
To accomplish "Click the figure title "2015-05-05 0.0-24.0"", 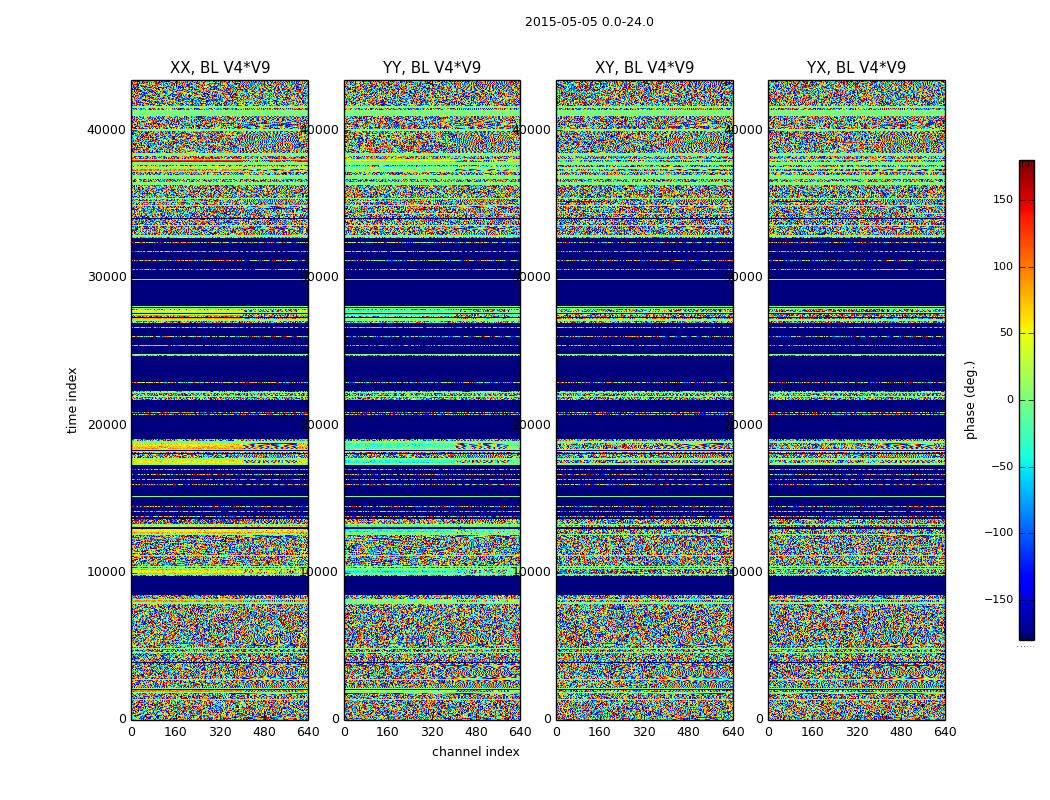I will pyautogui.click(x=589, y=22).
